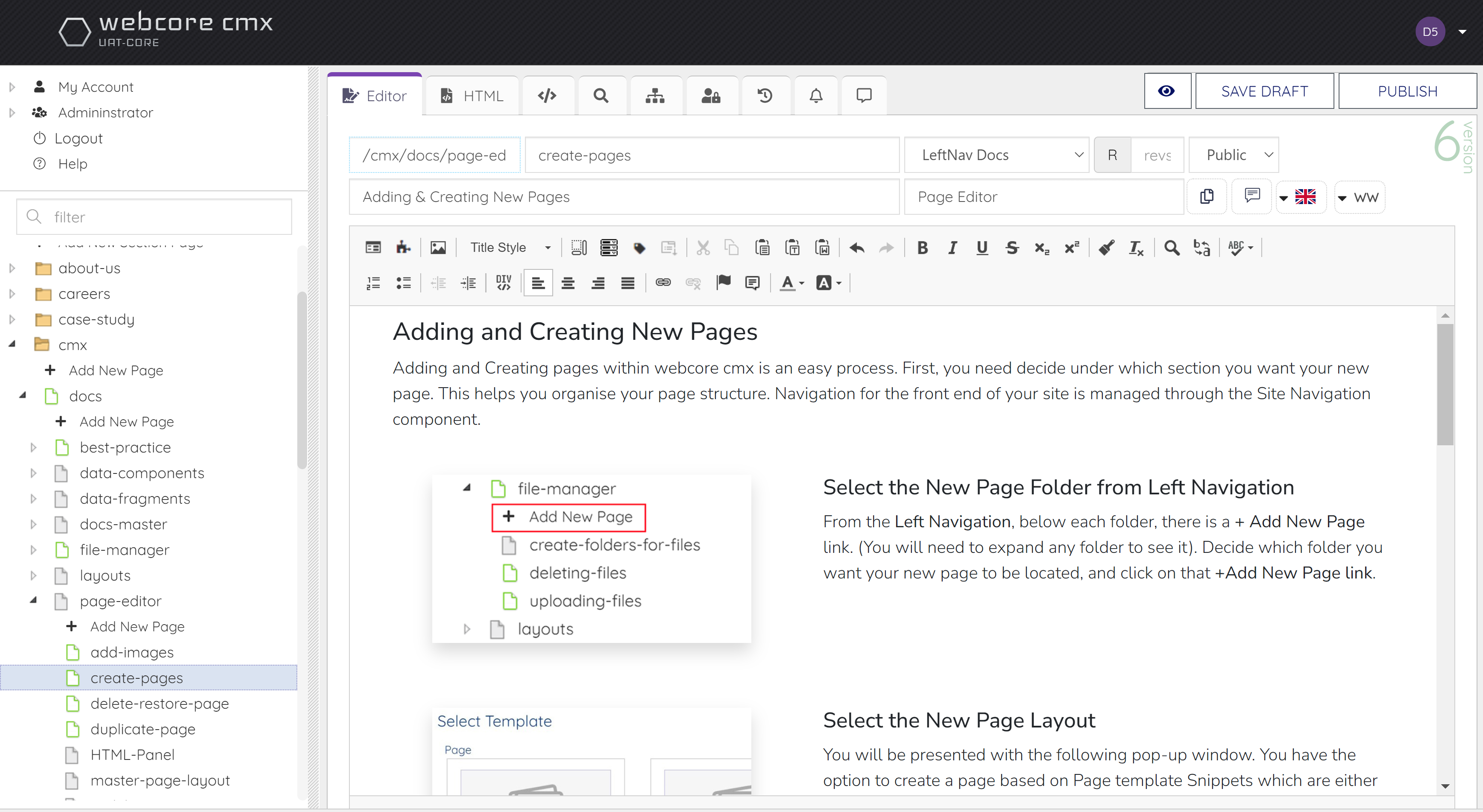Click the find magnifier in editor toolbar
Screen dimensions: 1483x812
tap(1172, 248)
